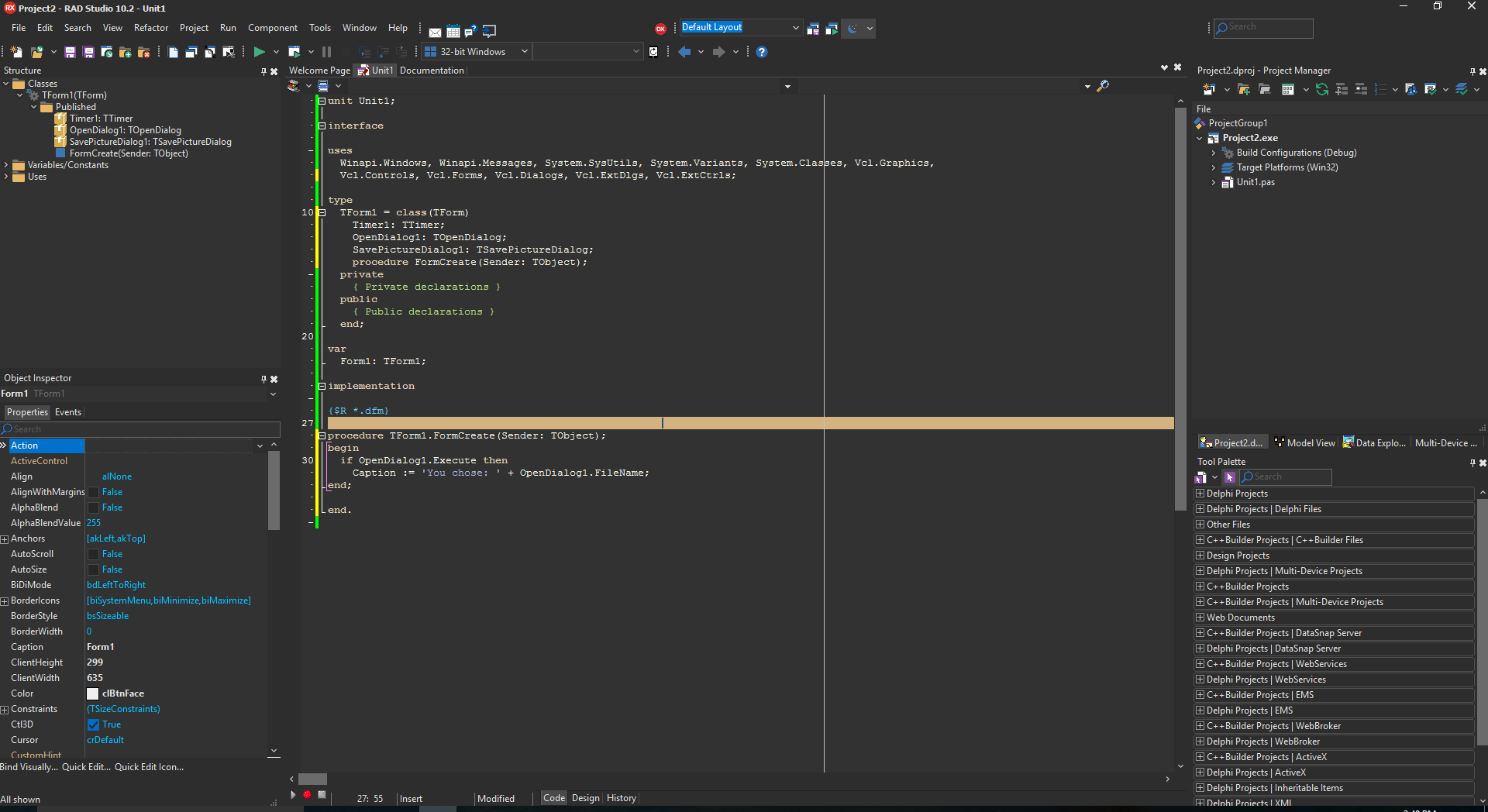Expand the BorderIcons property
Viewport: 1488px width, 812px height.
(5, 601)
